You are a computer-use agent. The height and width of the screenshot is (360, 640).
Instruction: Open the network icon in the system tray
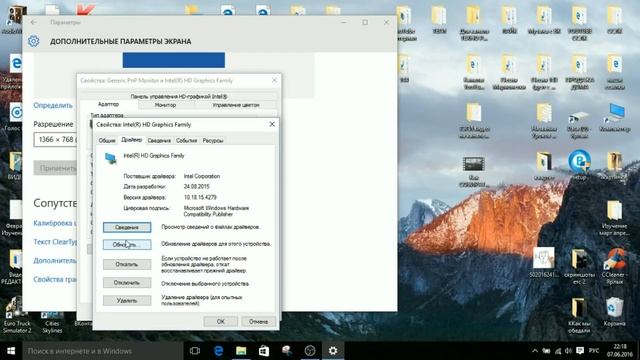coord(558,351)
